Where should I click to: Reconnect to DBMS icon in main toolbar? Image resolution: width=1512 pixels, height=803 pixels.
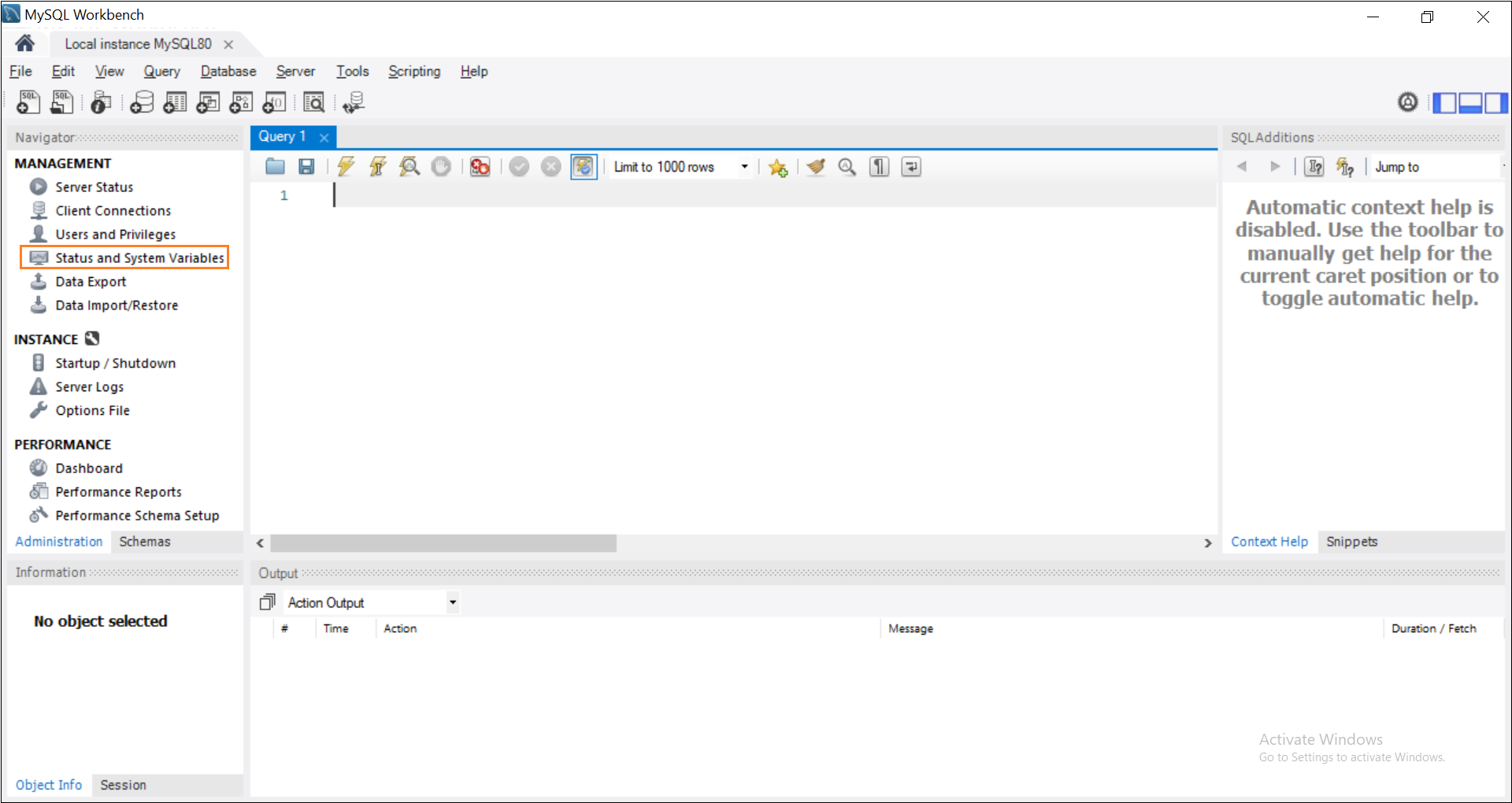click(354, 102)
